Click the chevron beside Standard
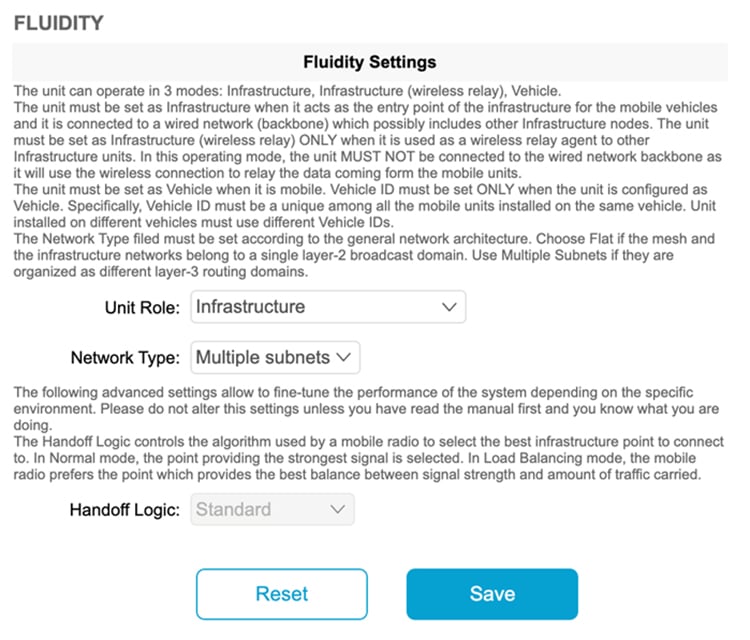750x640 pixels. coord(337,509)
